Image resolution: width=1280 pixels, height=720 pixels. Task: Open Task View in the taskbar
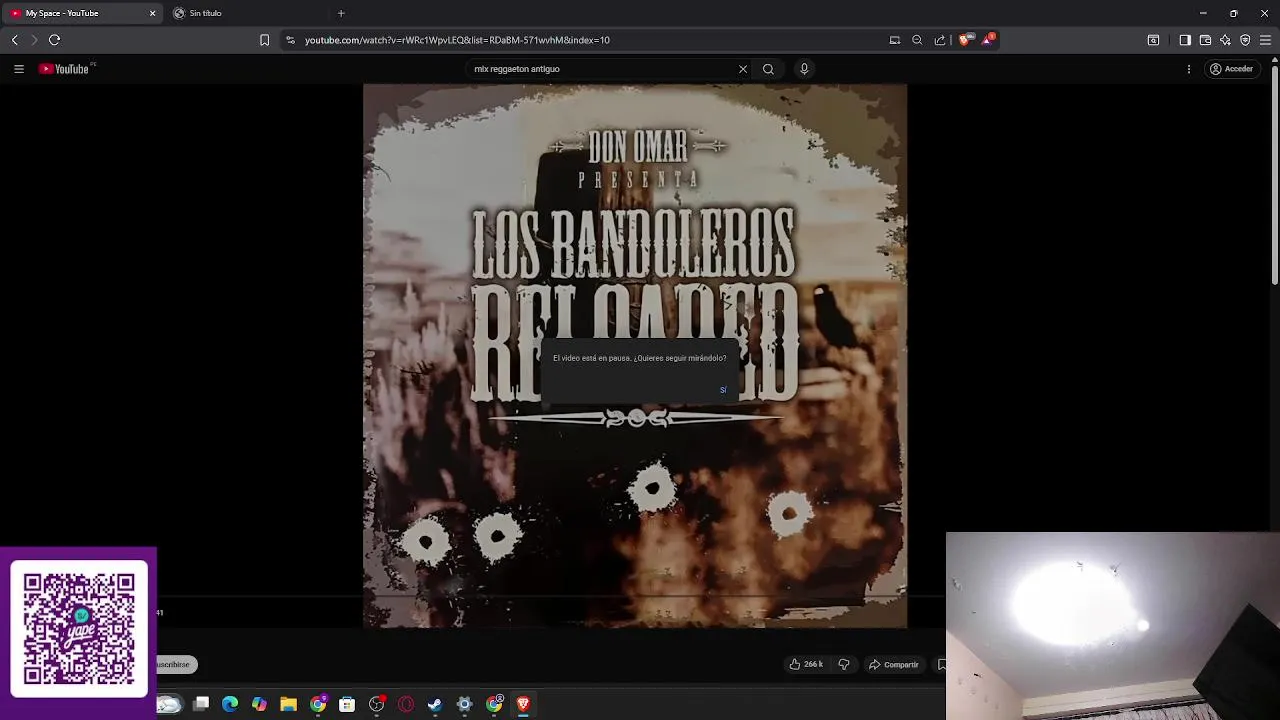[201, 704]
